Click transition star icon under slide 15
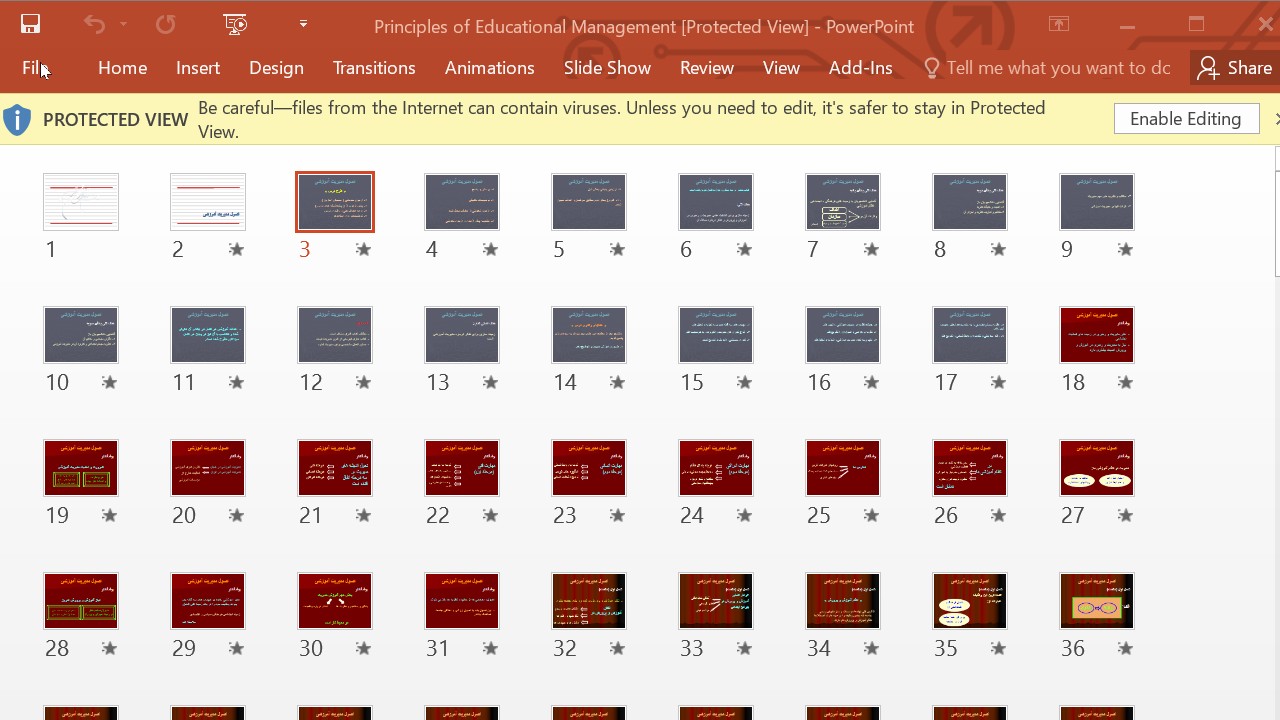The height and width of the screenshot is (720, 1280). click(744, 382)
